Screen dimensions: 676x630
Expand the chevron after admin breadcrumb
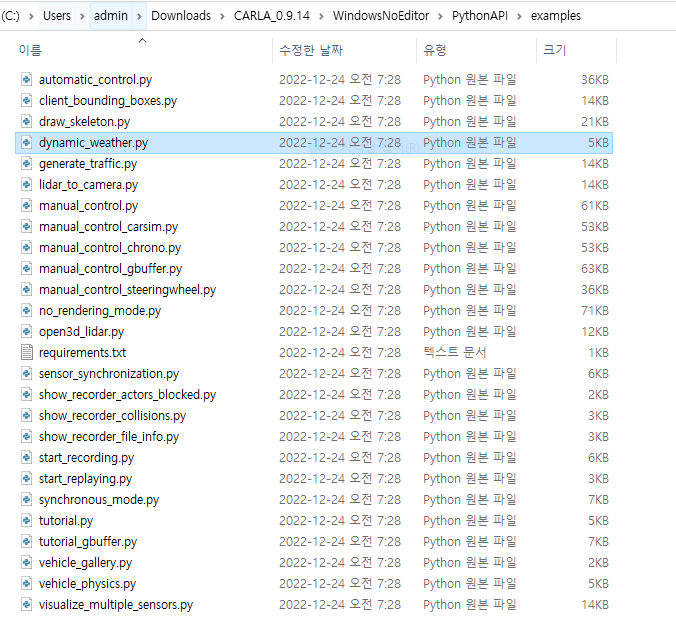139,16
